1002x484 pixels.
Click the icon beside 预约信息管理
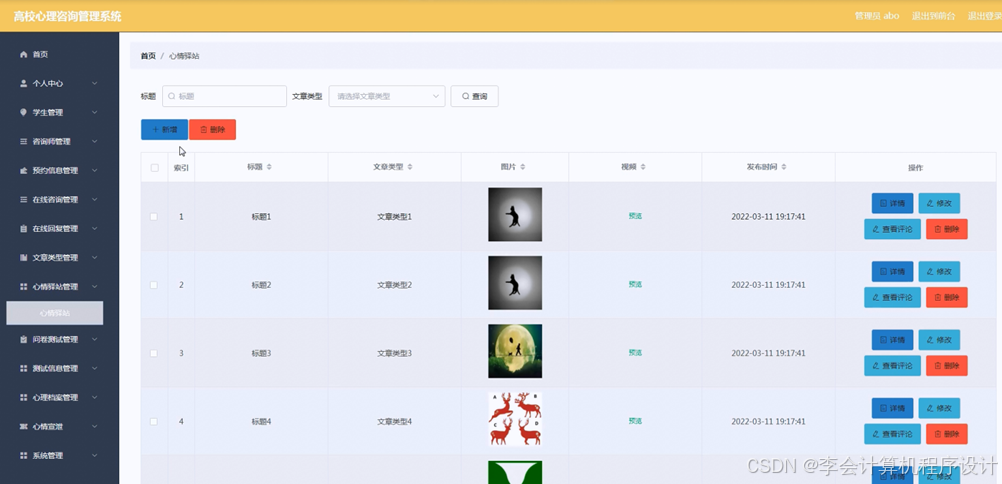24,171
